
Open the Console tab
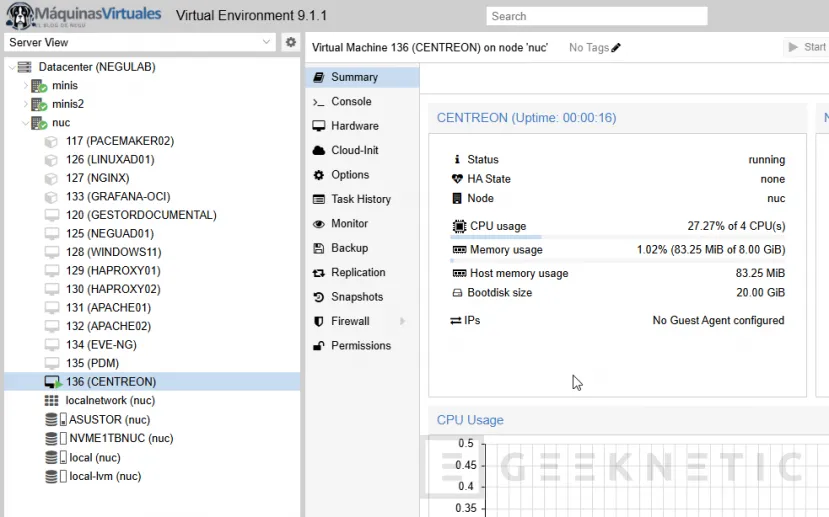[363, 101]
